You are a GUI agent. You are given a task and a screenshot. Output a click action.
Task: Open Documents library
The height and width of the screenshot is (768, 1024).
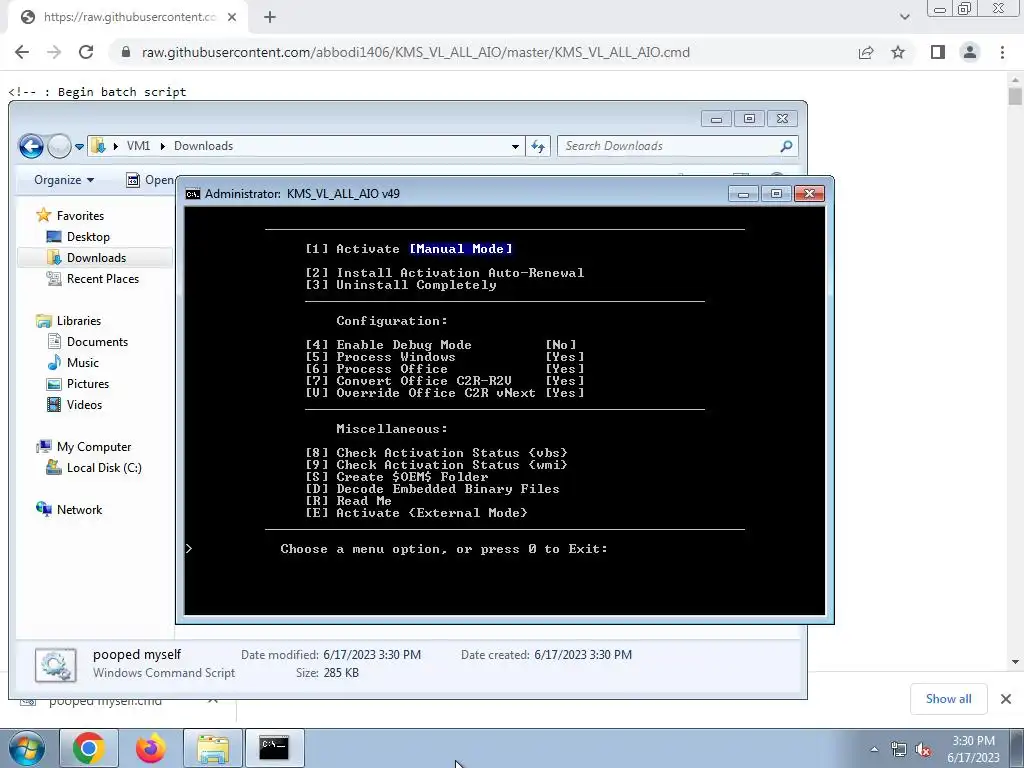pyautogui.click(x=97, y=342)
